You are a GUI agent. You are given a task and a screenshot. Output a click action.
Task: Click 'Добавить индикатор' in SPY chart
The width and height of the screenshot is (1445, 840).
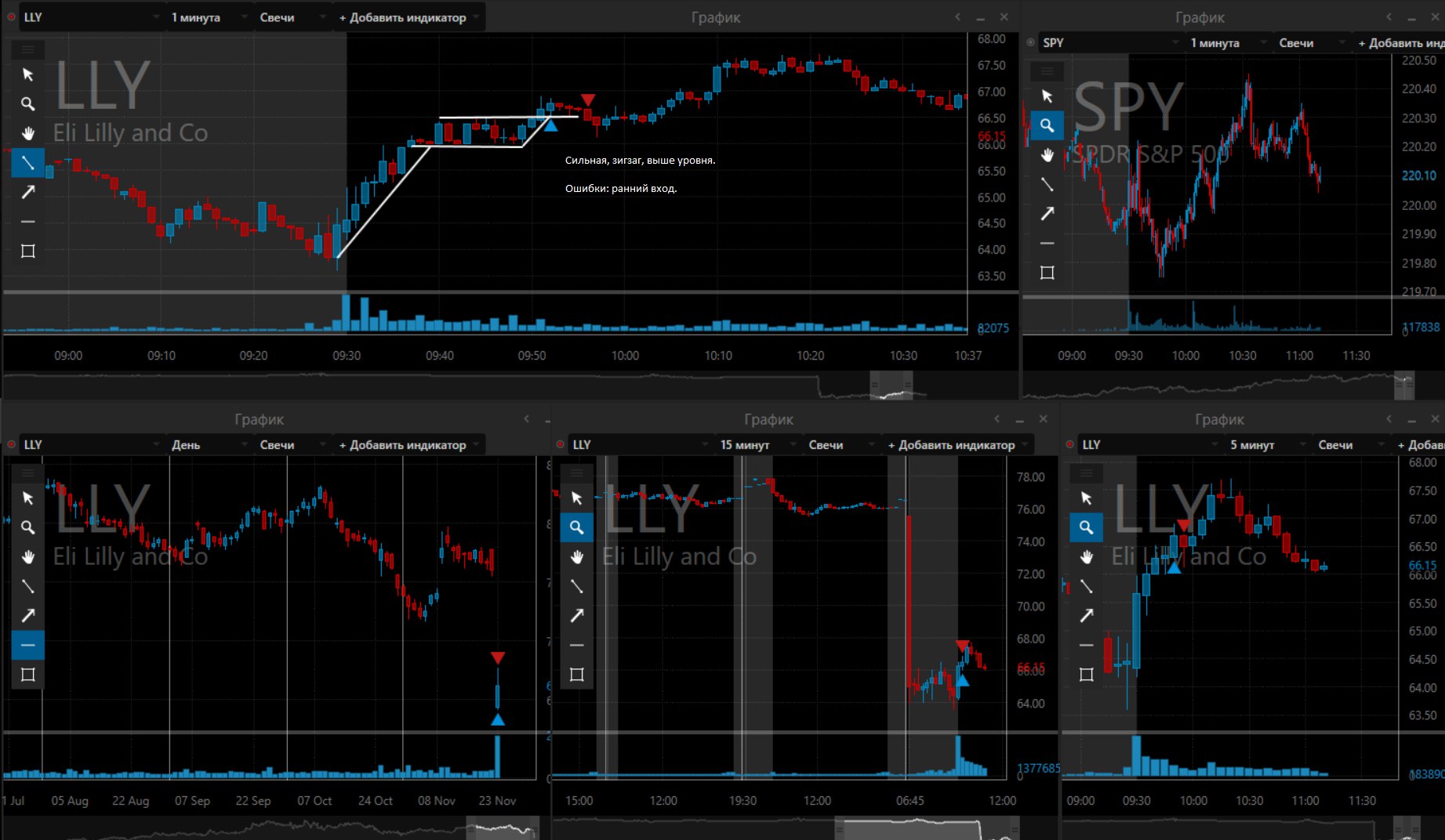coord(1401,43)
